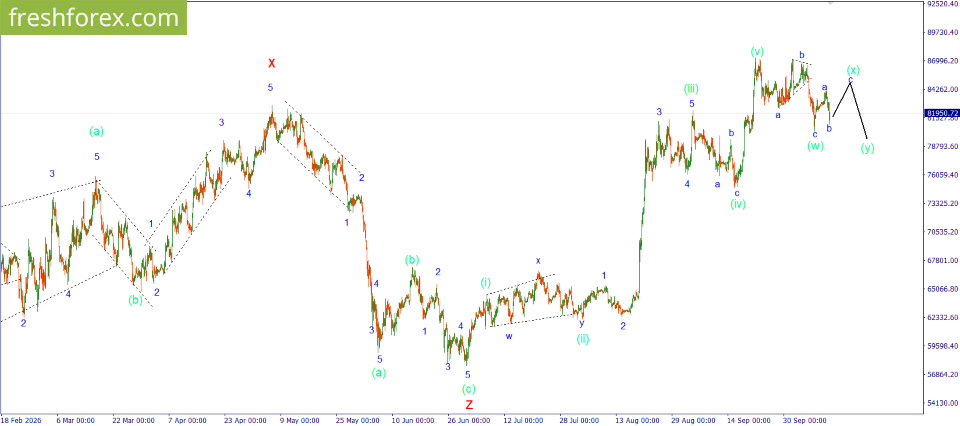Click the 54130.00 price axis label
The image size is (960, 426).
942,403
